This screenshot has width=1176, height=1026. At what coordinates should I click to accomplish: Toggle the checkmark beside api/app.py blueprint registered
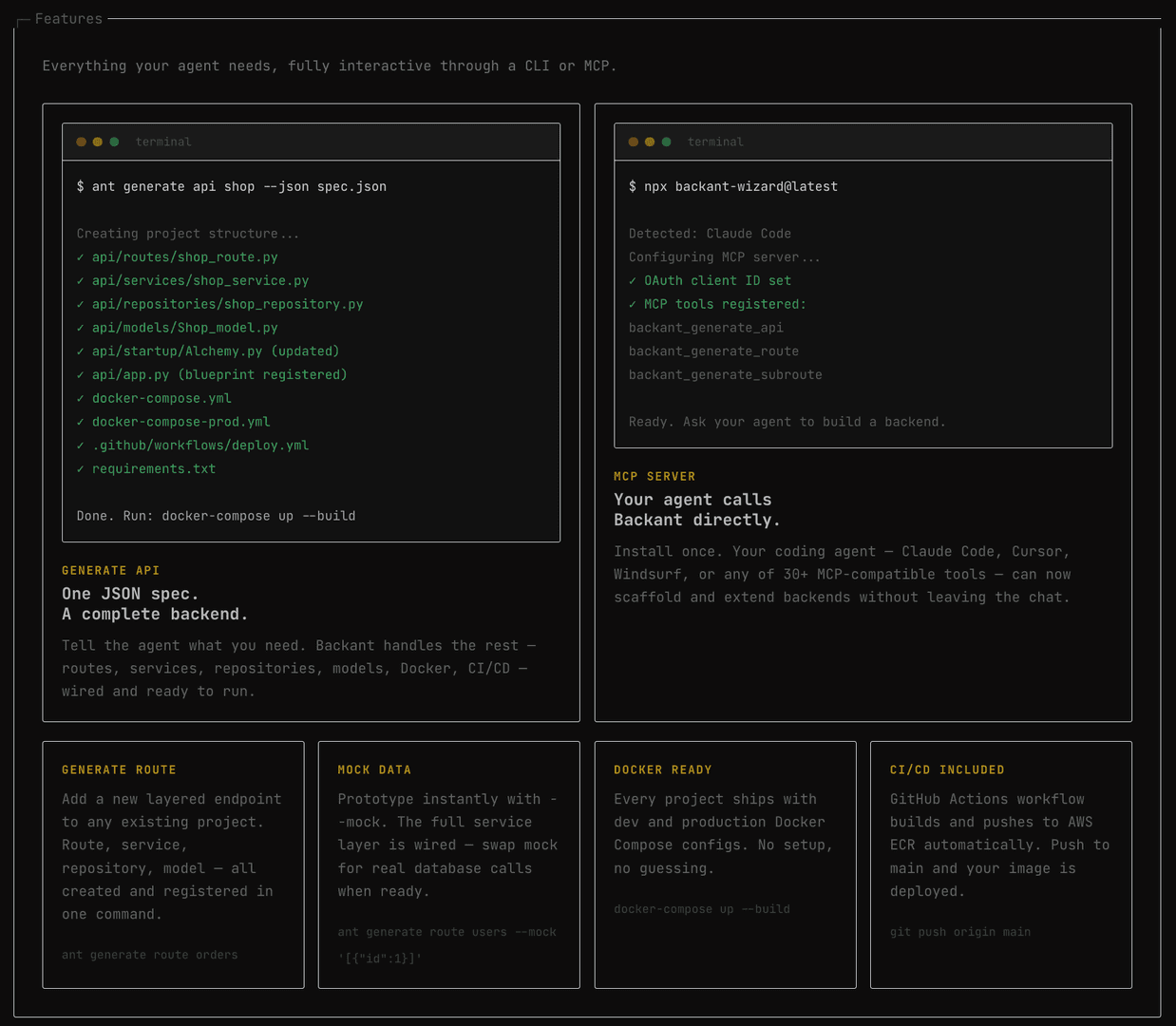(x=80, y=374)
